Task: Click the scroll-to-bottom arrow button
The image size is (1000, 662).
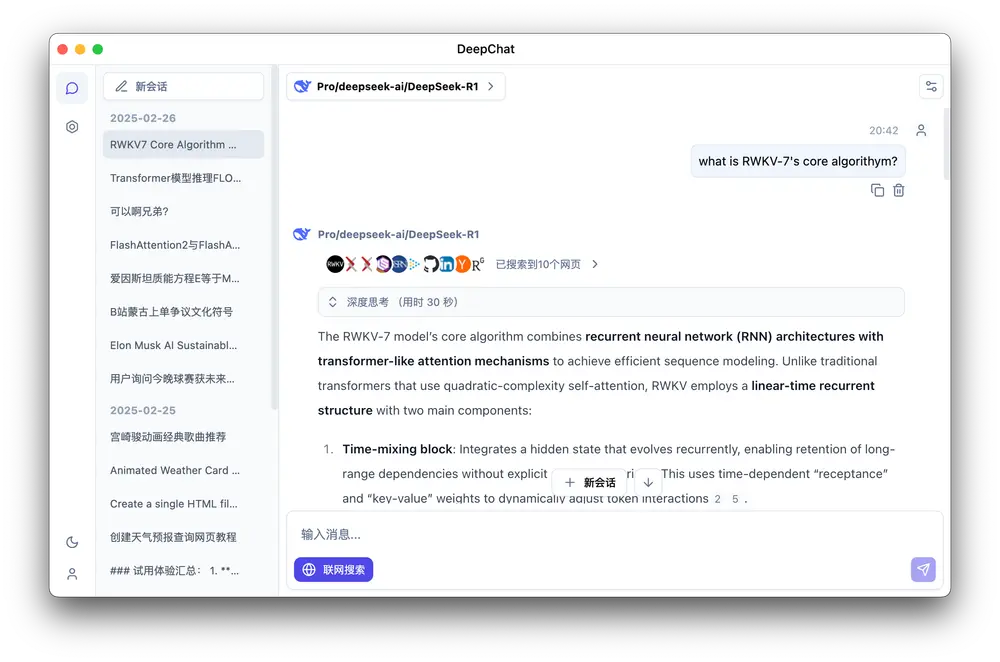Action: (648, 482)
